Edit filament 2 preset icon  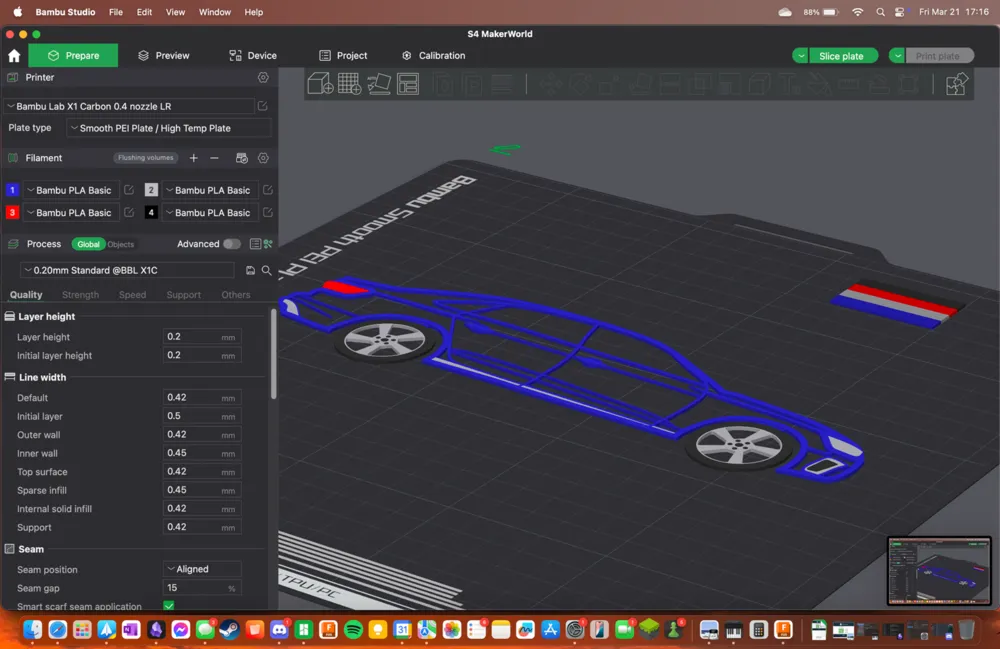(268, 190)
